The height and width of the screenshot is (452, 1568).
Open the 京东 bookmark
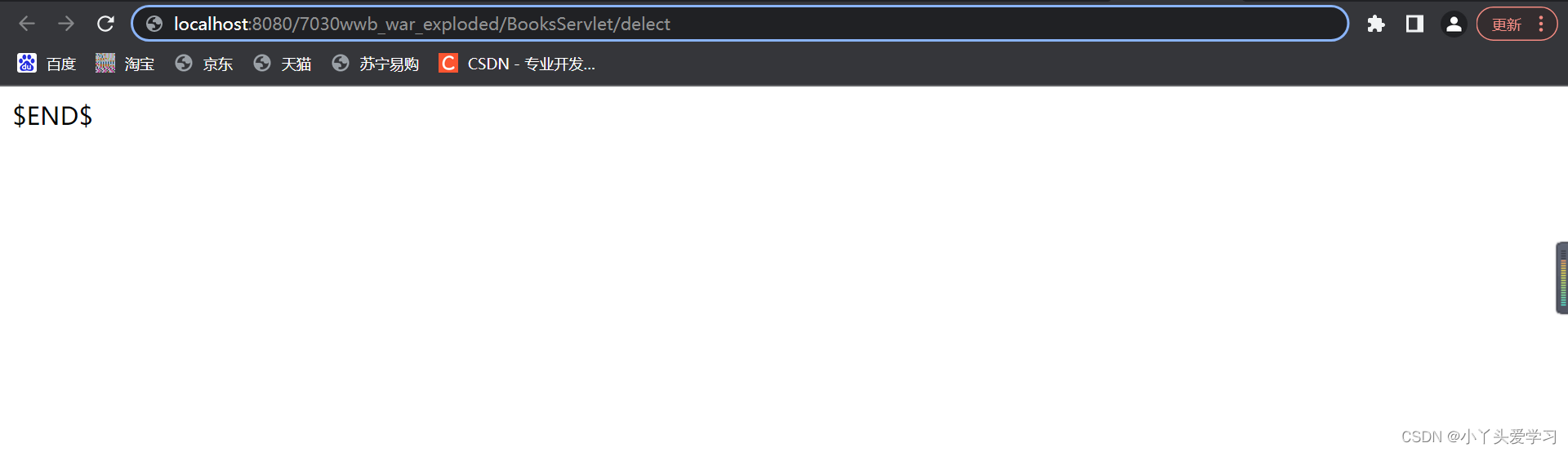(x=204, y=64)
